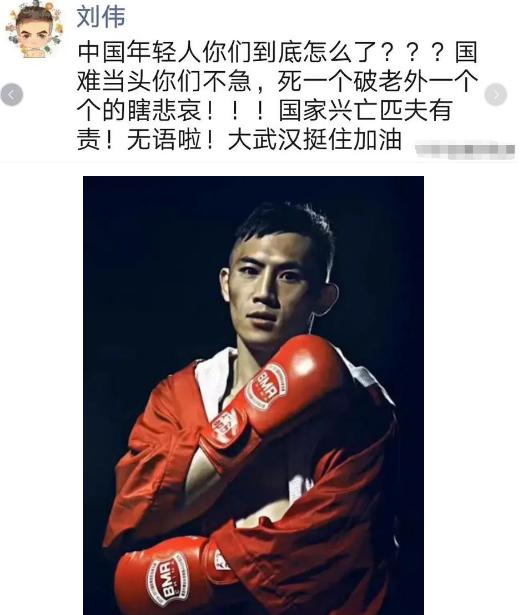Tap the boxer's short dark hair
The width and height of the screenshot is (520, 615).
pyautogui.click(x=284, y=226)
